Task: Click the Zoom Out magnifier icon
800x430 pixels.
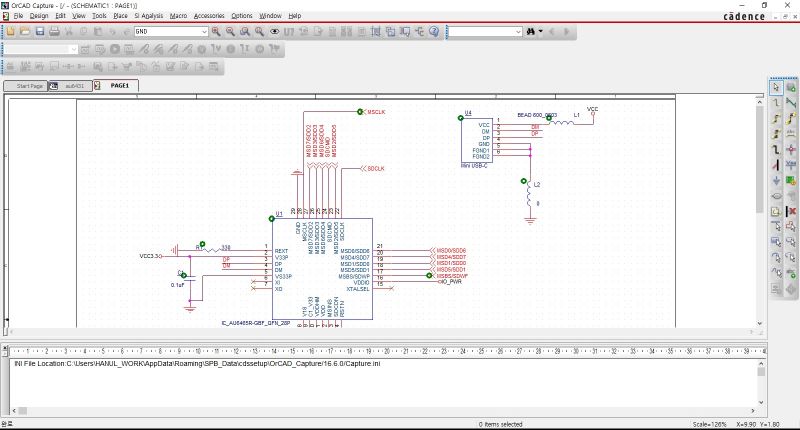Action: coord(231,32)
